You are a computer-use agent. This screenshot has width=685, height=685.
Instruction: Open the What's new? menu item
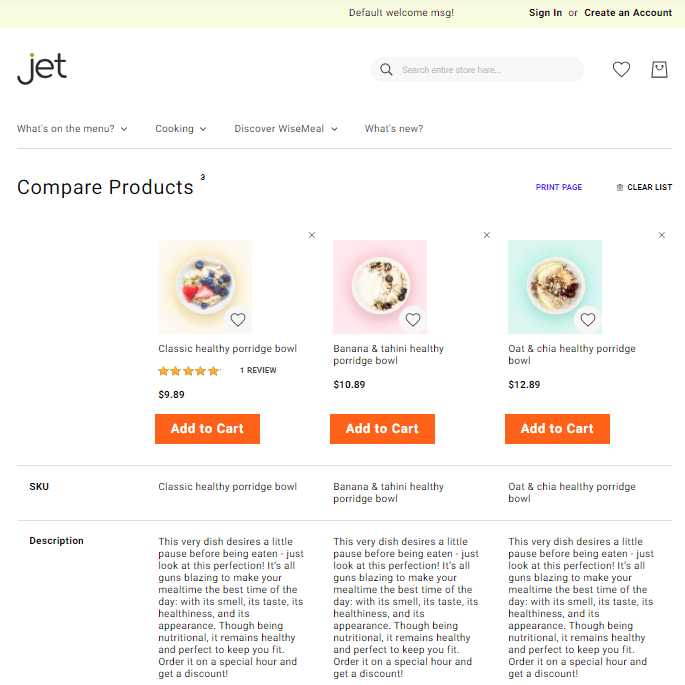coord(394,129)
